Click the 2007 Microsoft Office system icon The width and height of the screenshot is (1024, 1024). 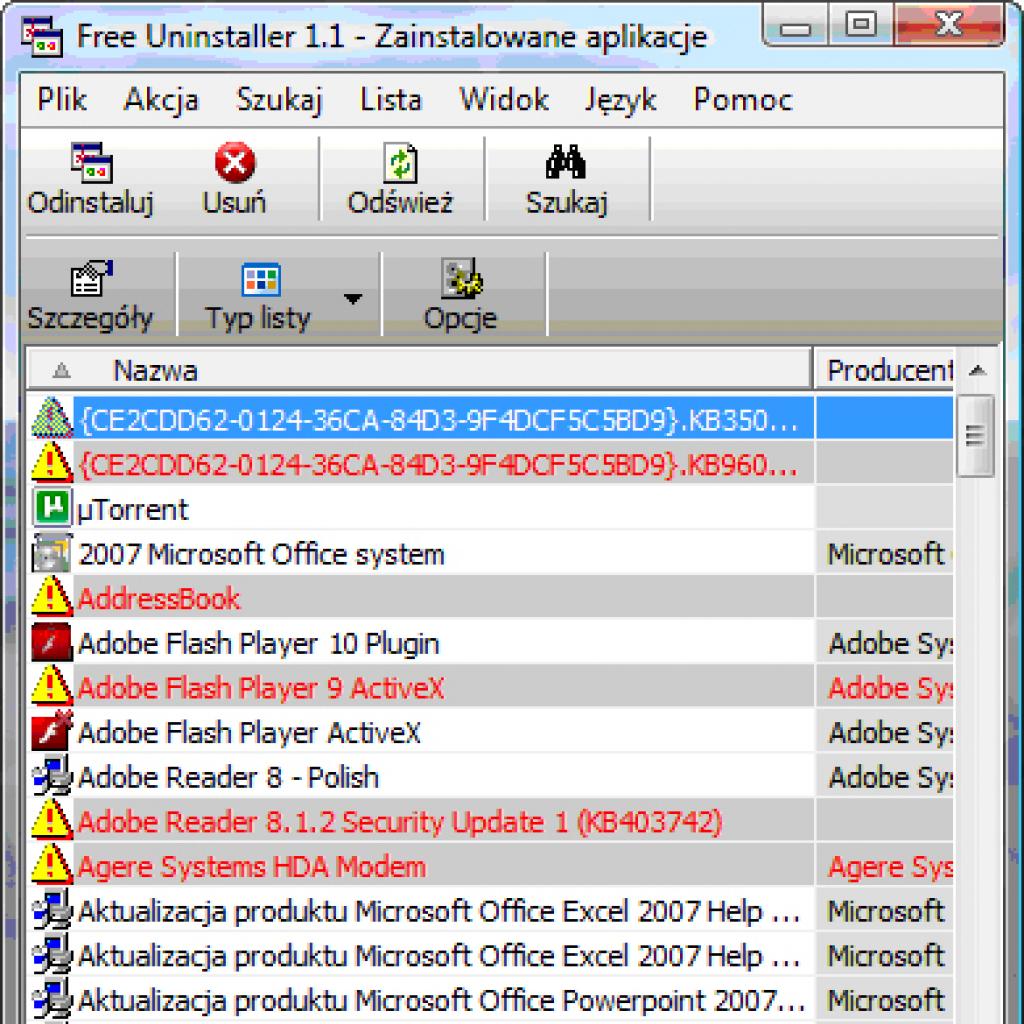[x=52, y=552]
